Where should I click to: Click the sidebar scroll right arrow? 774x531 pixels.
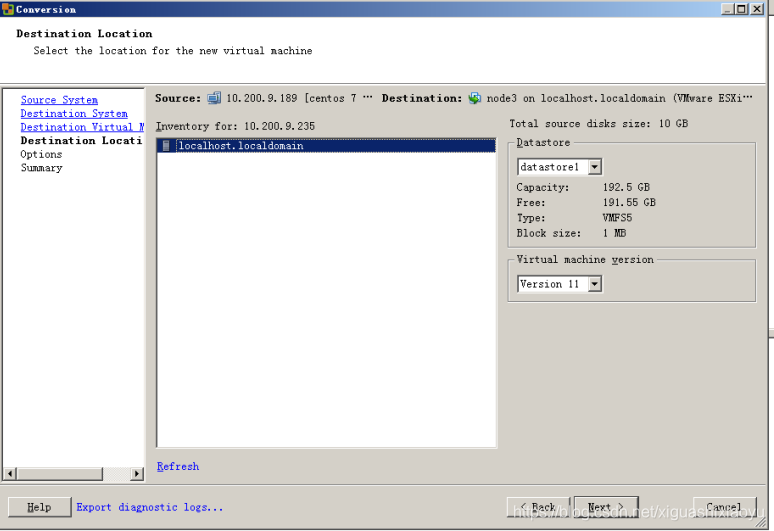pos(137,474)
